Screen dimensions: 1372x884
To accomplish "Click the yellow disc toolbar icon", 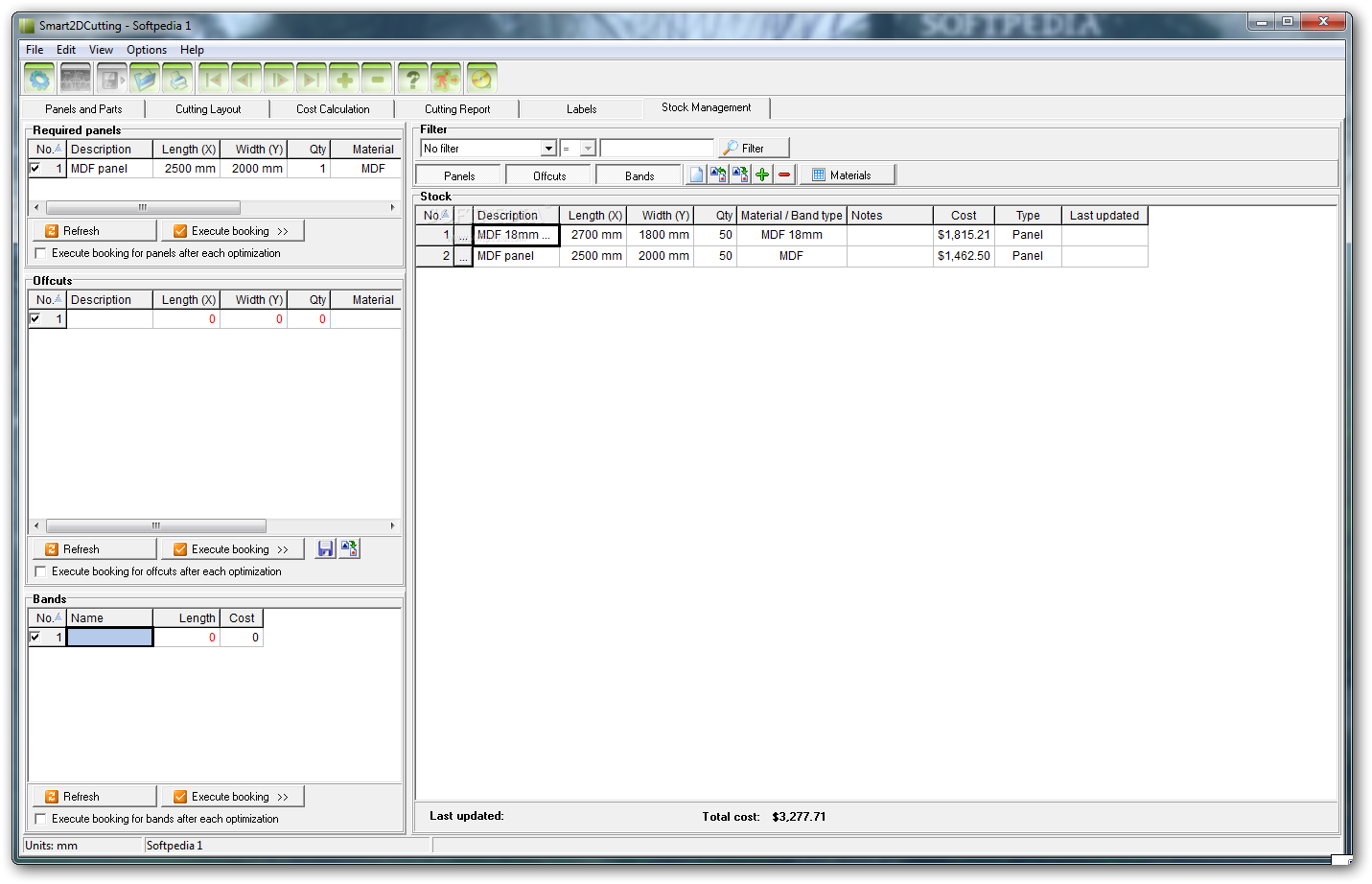I will pos(482,79).
